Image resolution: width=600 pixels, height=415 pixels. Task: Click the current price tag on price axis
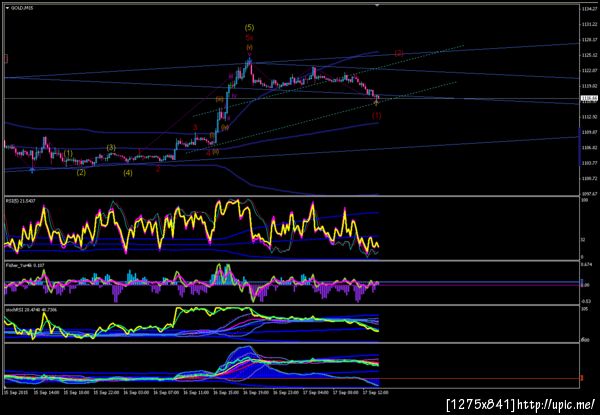589,99
